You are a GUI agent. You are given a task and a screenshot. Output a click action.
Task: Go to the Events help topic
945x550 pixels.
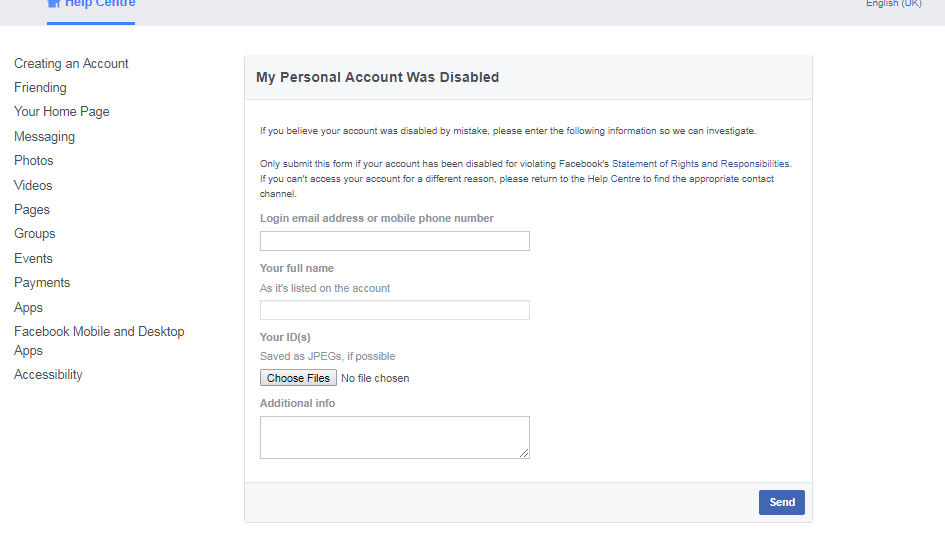tap(33, 259)
